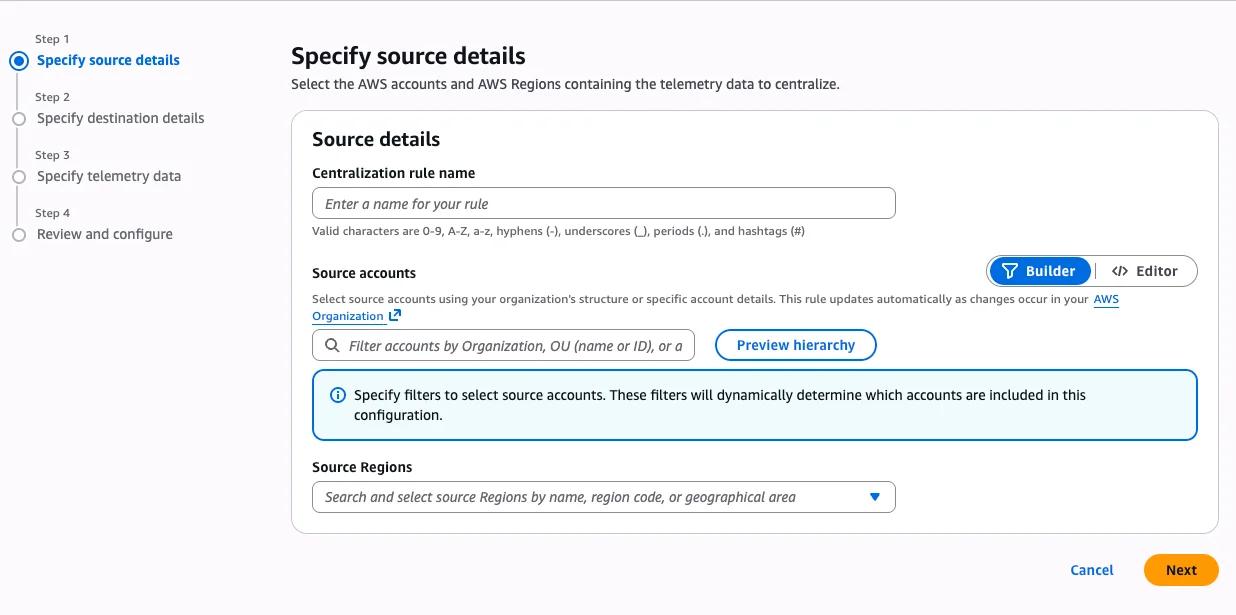
Task: Click the magnifying glass icon in the accounts filter
Action: pyautogui.click(x=331, y=346)
